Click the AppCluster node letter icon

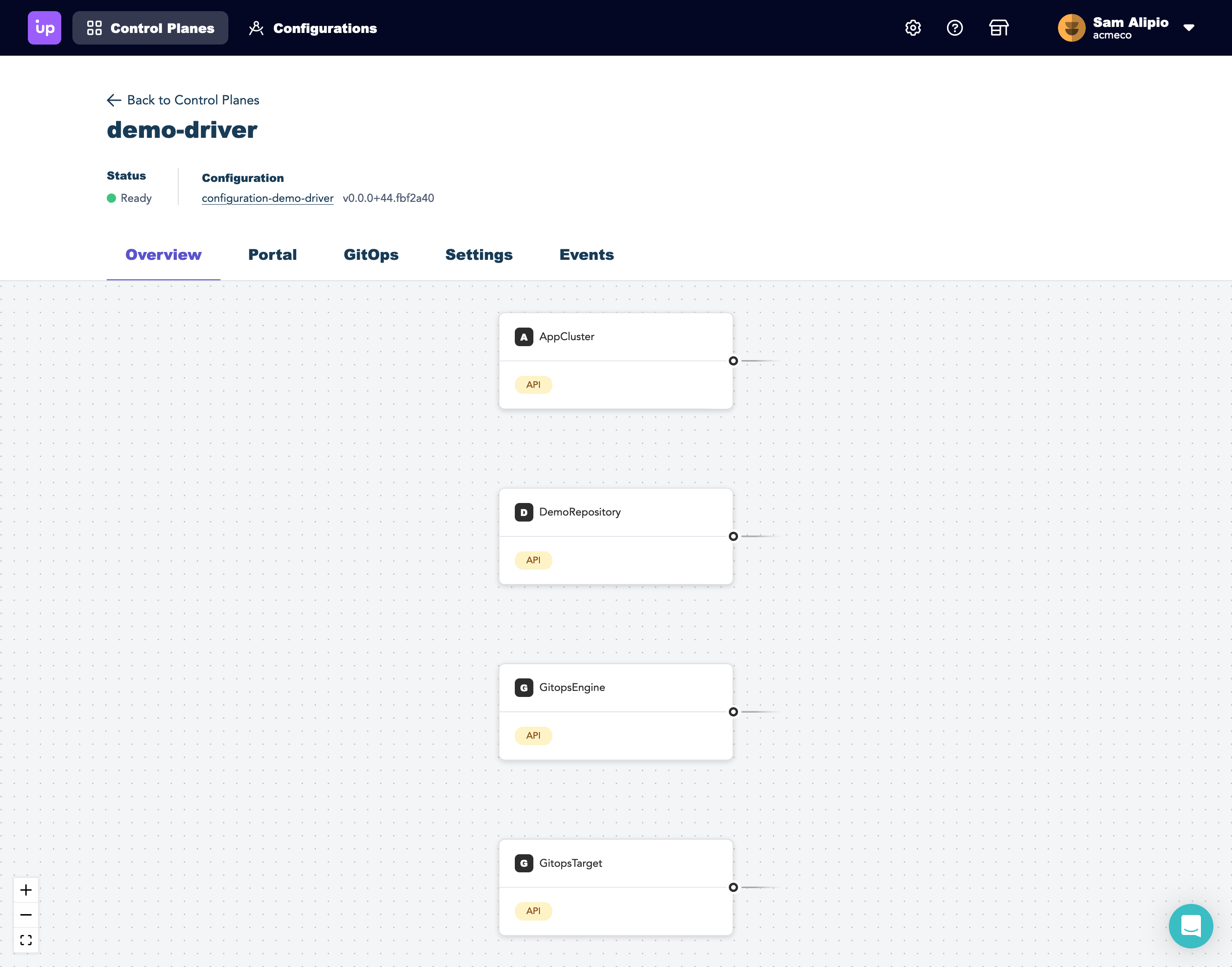523,337
